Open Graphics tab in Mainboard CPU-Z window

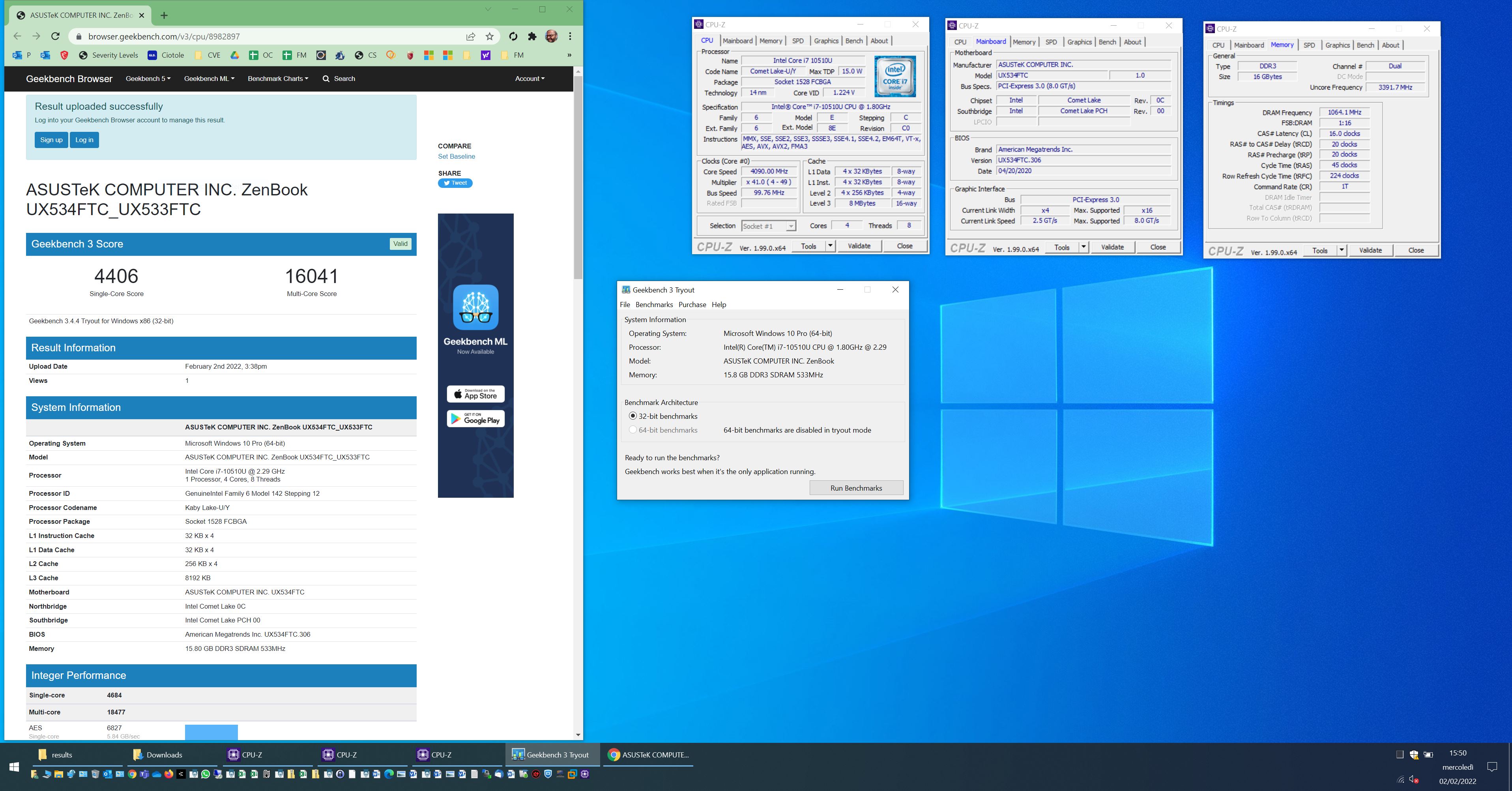[1080, 42]
